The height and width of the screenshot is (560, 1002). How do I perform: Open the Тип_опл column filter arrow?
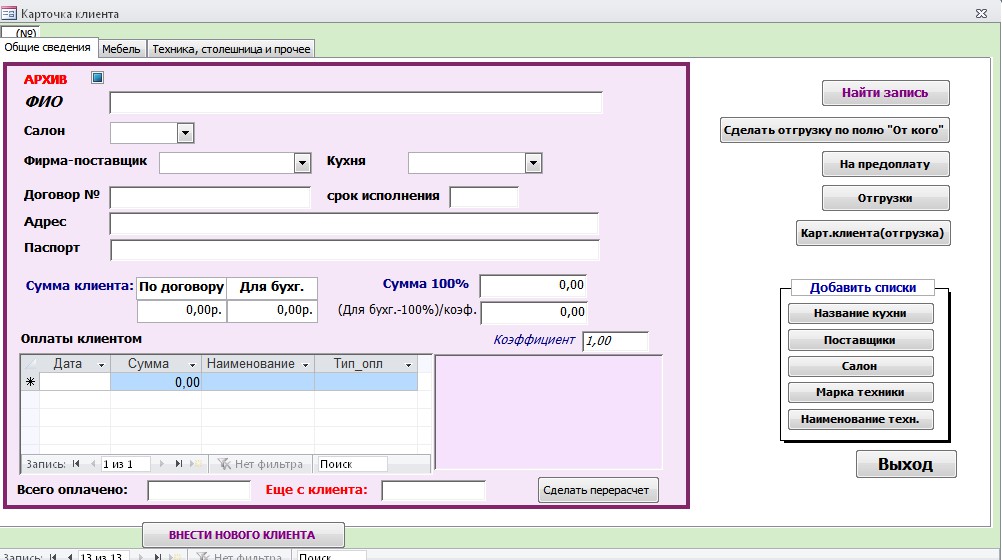(408, 364)
